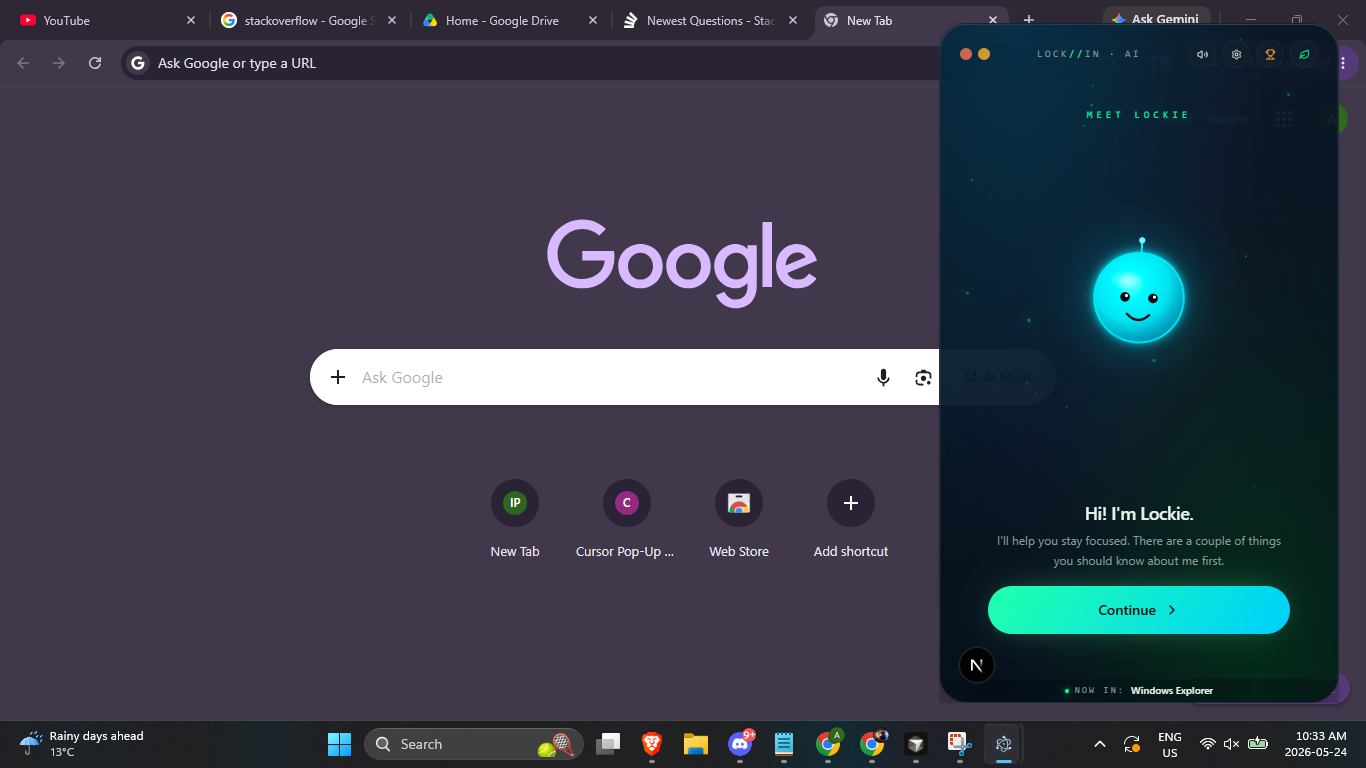This screenshot has height=768, width=1366.
Task: Switch to the YouTube tab
Action: click(x=106, y=20)
